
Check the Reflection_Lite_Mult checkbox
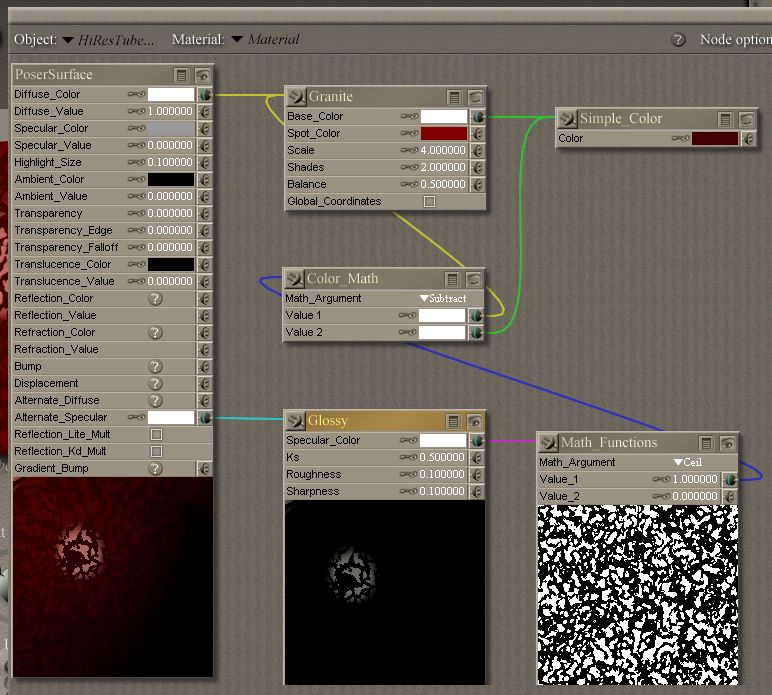[x=156, y=435]
